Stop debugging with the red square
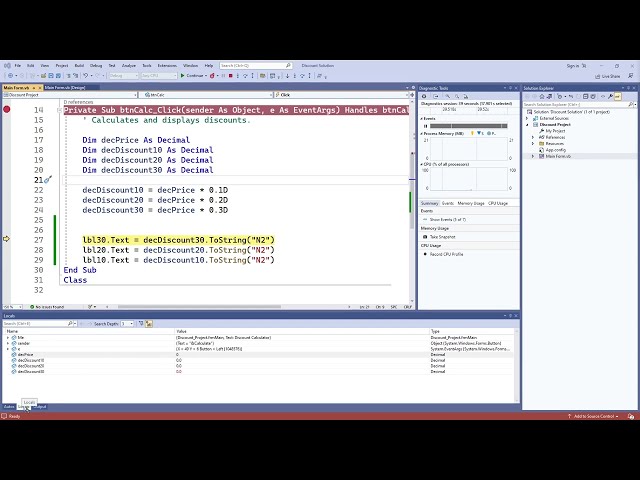The height and width of the screenshot is (480, 640). click(x=231, y=76)
